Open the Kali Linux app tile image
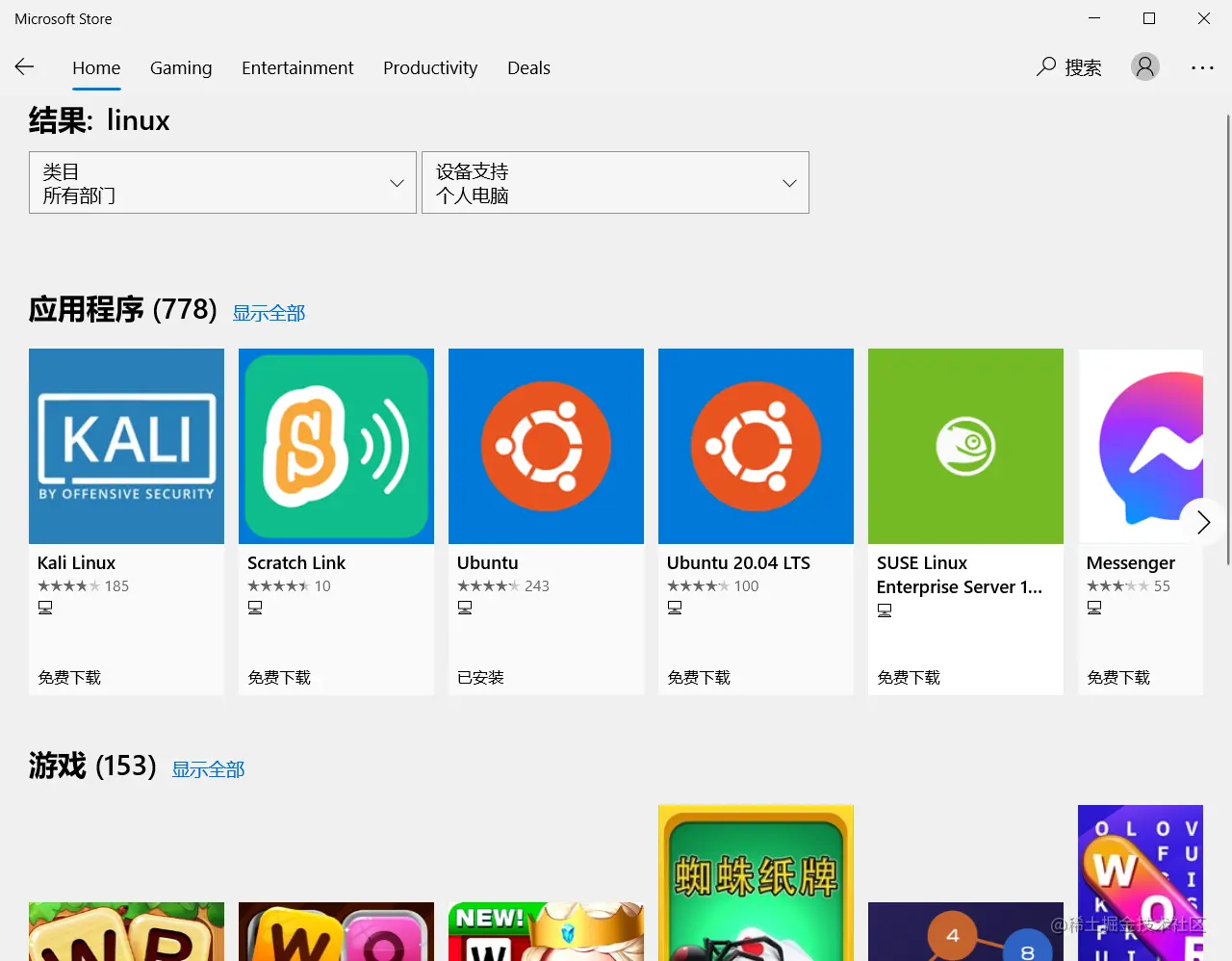Viewport: 1232px width, 961px height. 126,446
